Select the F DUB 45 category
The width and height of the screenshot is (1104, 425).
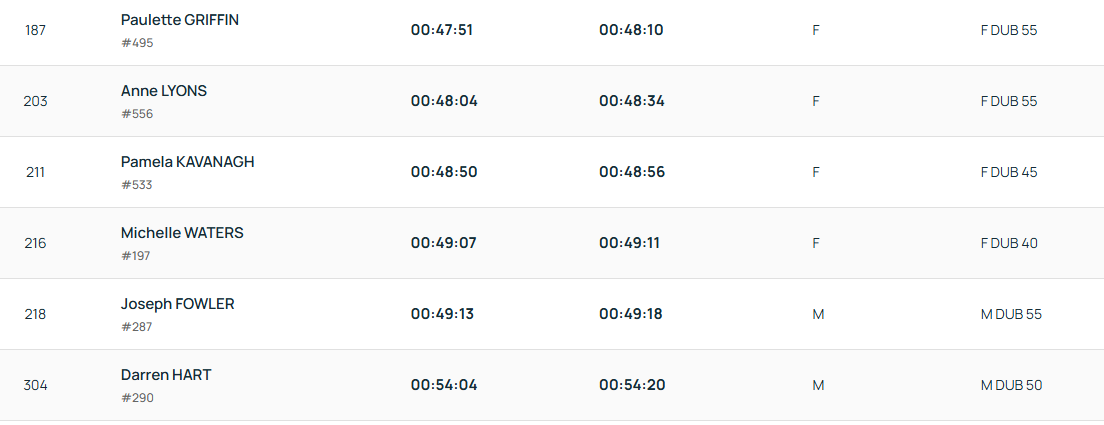[x=1009, y=172]
